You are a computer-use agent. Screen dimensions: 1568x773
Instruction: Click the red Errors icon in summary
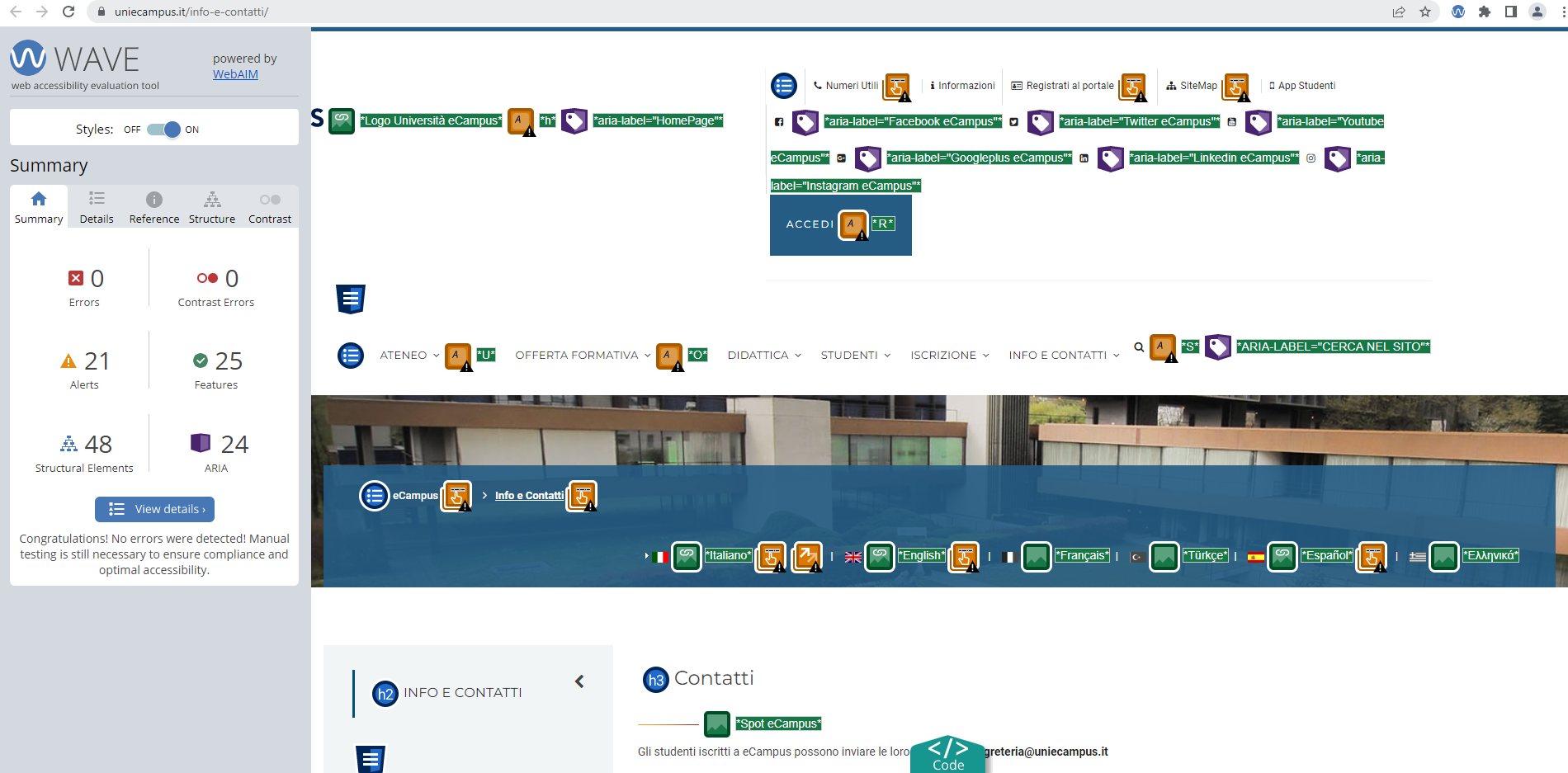click(x=76, y=278)
